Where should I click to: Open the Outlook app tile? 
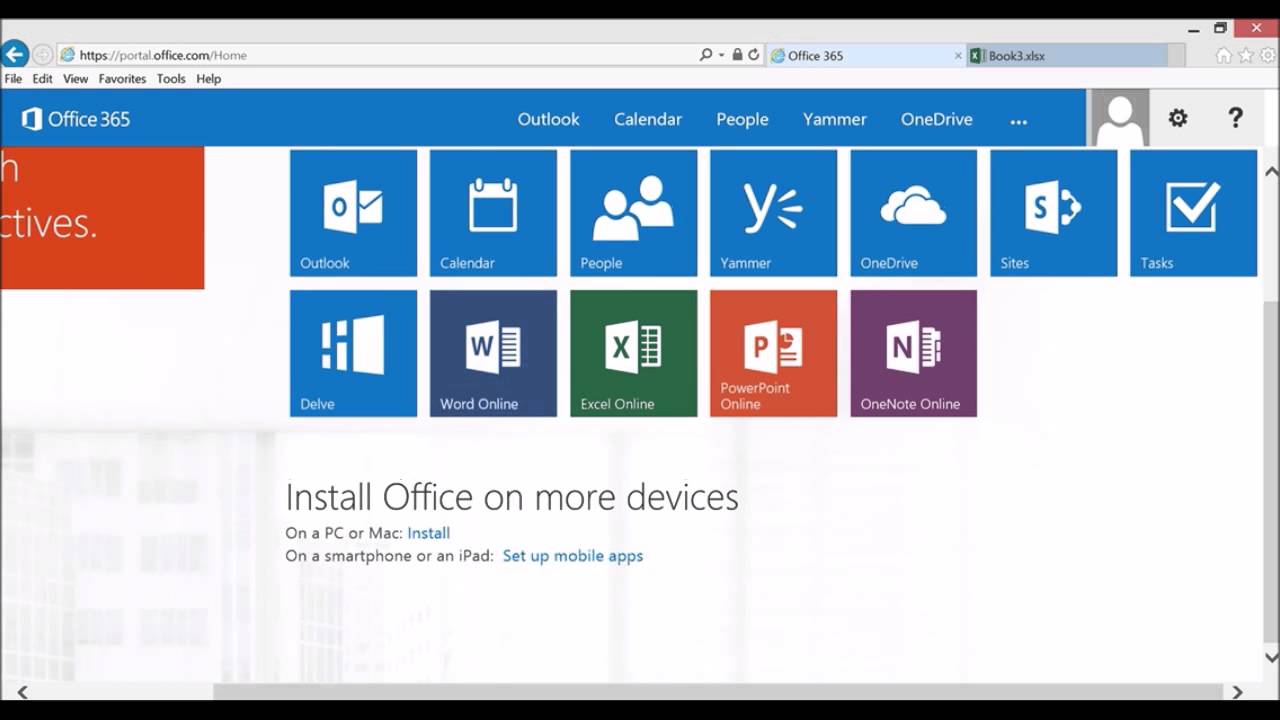tap(353, 213)
